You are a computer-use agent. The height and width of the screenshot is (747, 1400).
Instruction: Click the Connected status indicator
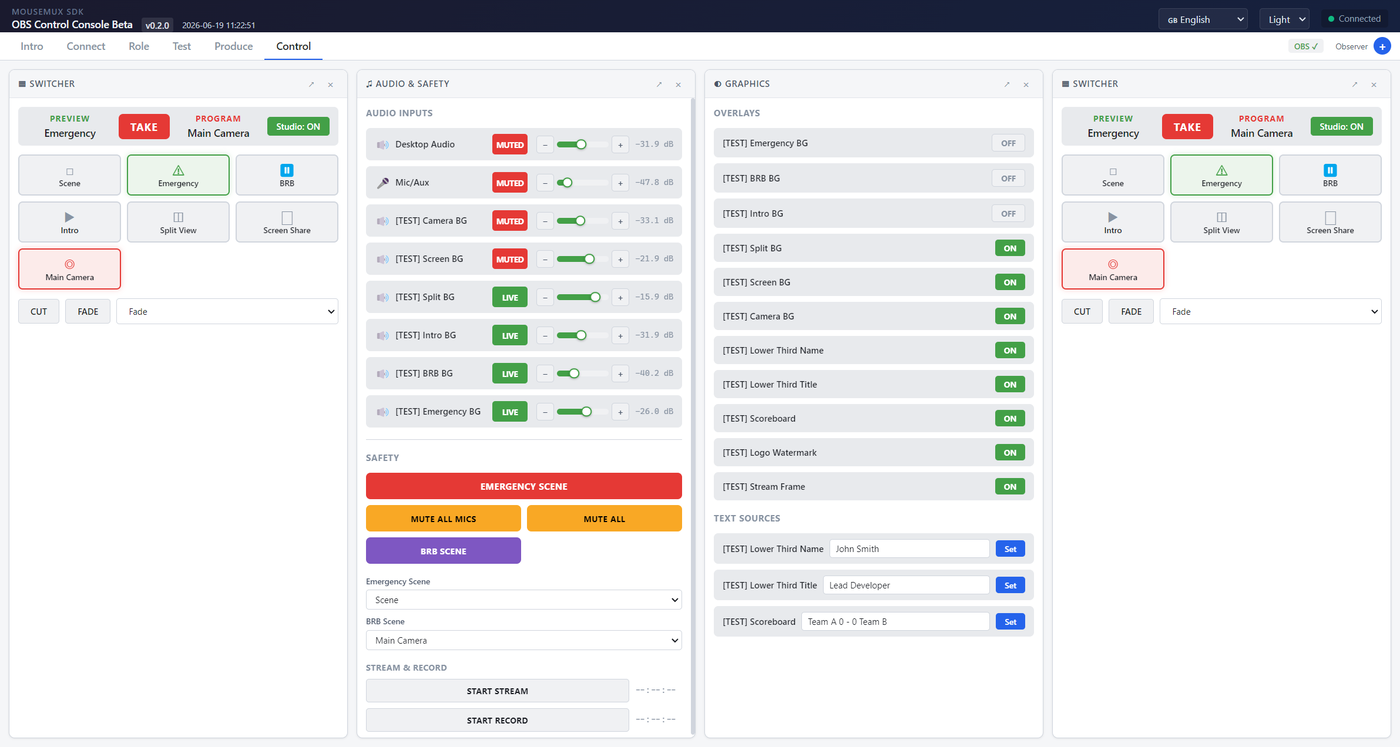1354,19
